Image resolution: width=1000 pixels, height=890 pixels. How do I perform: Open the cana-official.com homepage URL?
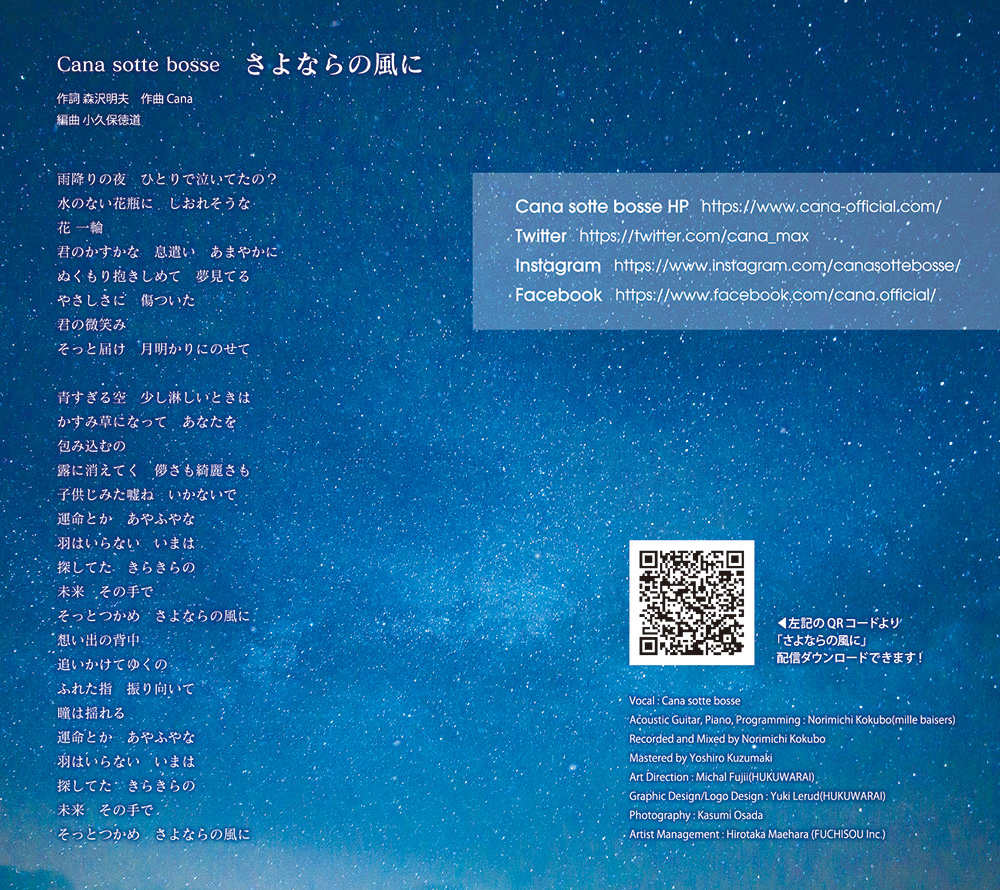[821, 206]
